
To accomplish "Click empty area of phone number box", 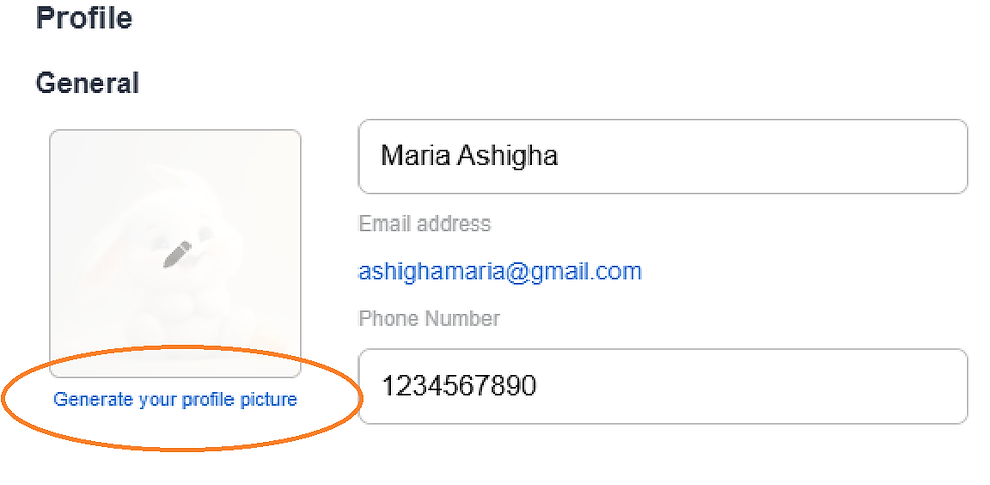I will [751, 386].
